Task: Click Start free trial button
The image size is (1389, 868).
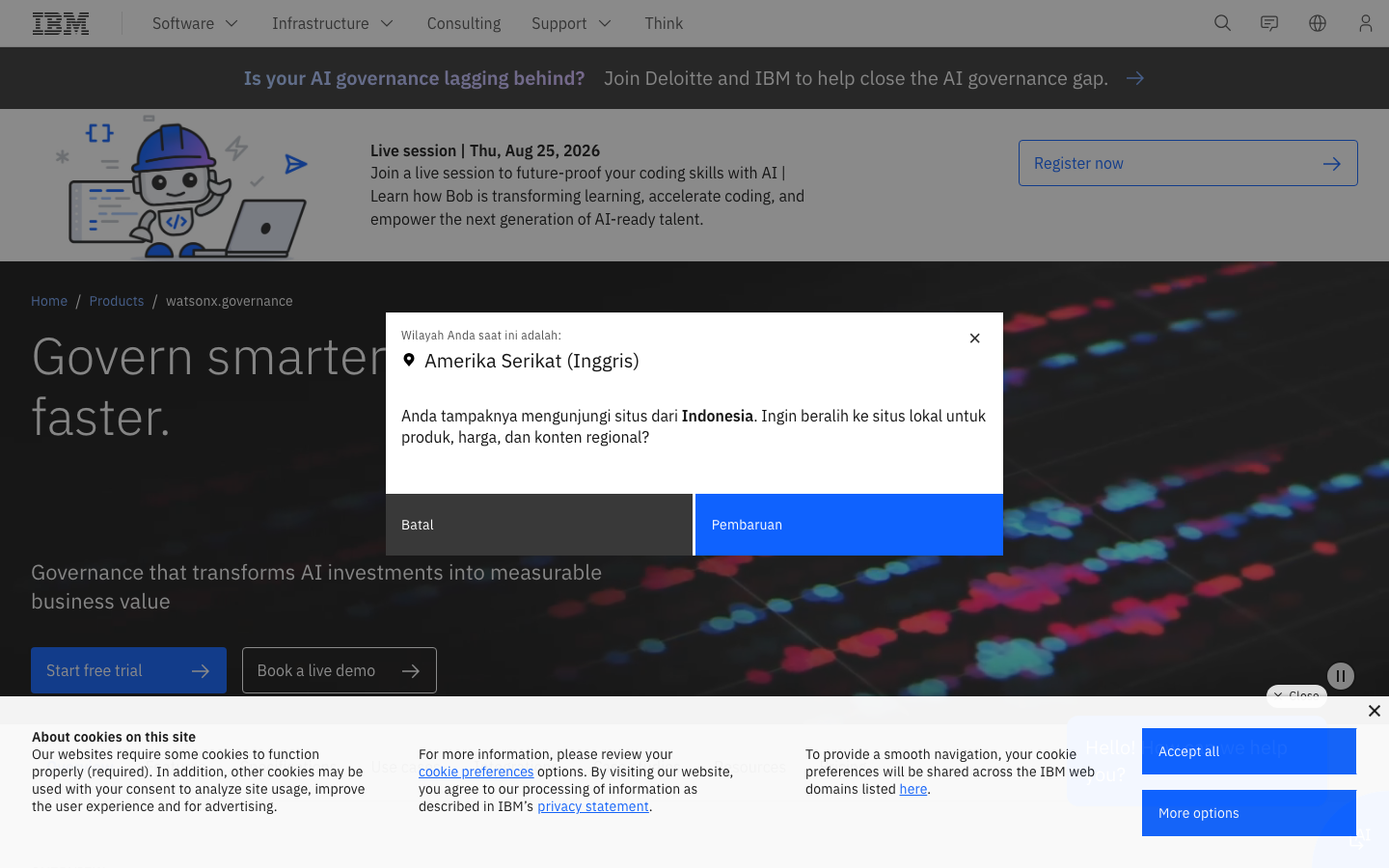Action: (128, 670)
